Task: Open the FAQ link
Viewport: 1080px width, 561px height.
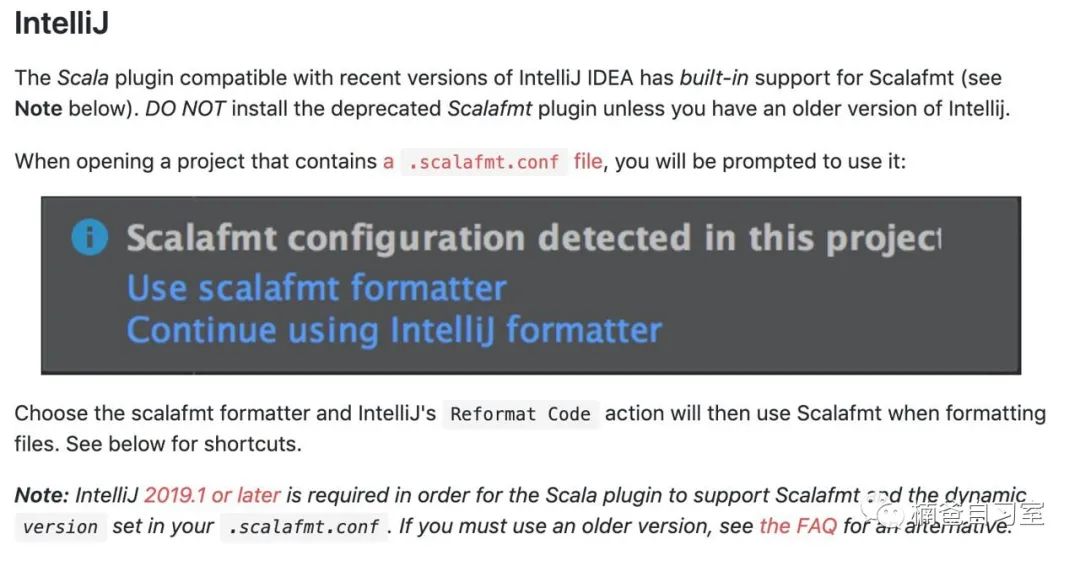Action: click(798, 526)
